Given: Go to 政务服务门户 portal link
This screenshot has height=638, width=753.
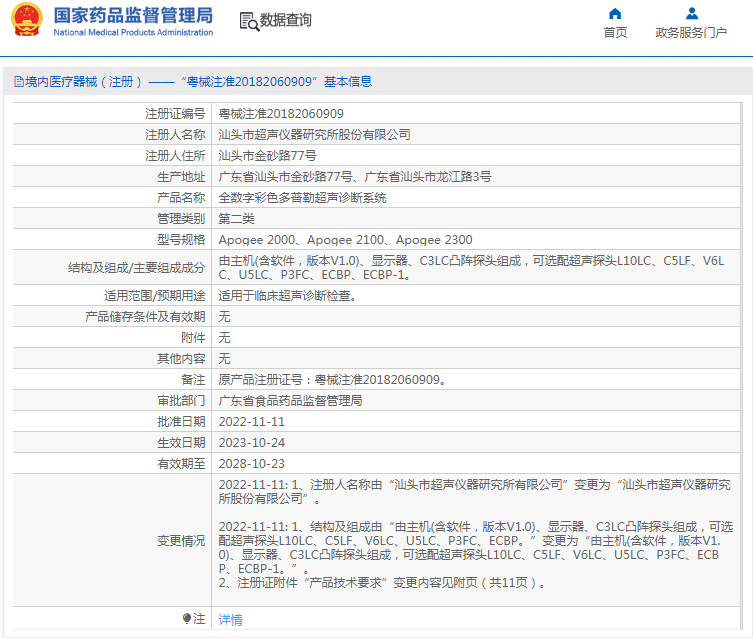Looking at the screenshot, I should (691, 33).
